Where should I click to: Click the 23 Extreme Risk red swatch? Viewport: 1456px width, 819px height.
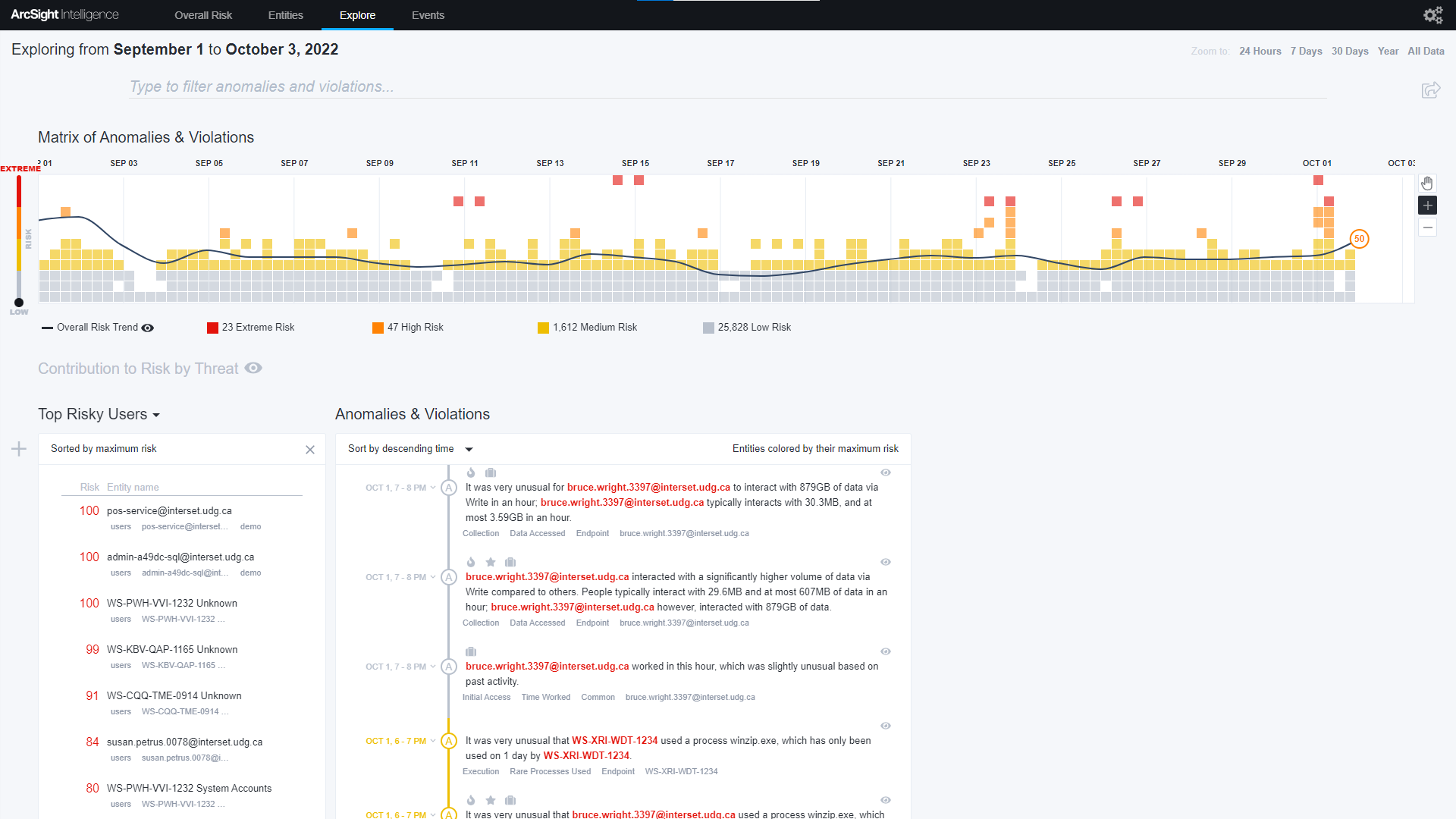(212, 328)
